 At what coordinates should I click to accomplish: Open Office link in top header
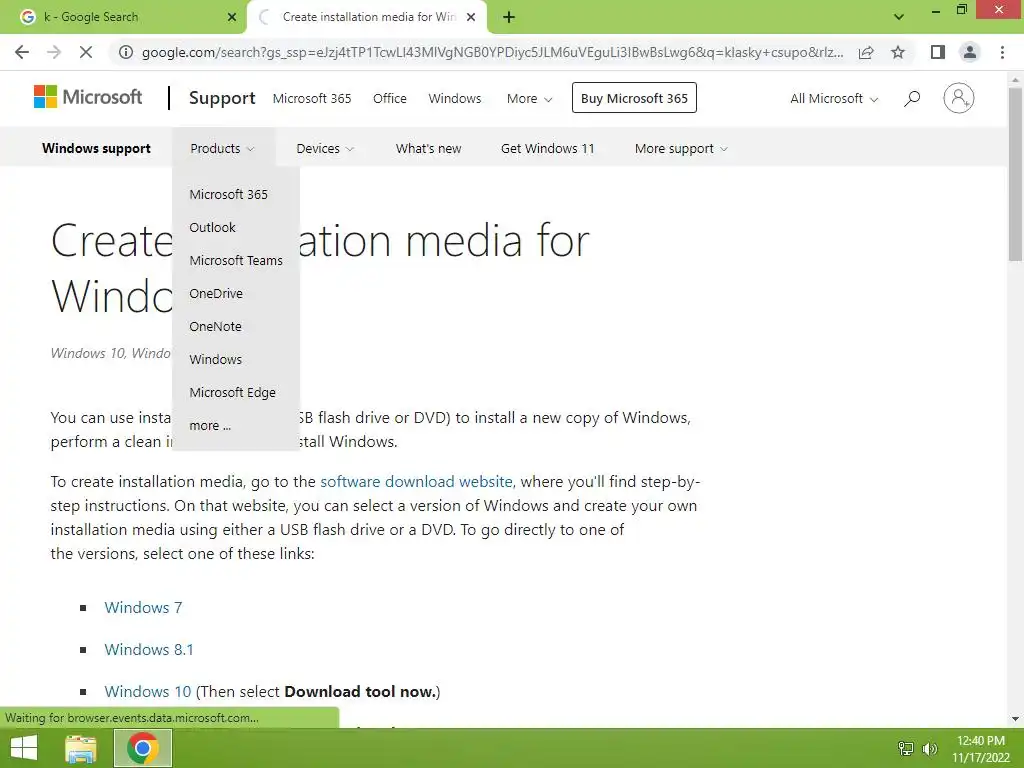coord(390,98)
